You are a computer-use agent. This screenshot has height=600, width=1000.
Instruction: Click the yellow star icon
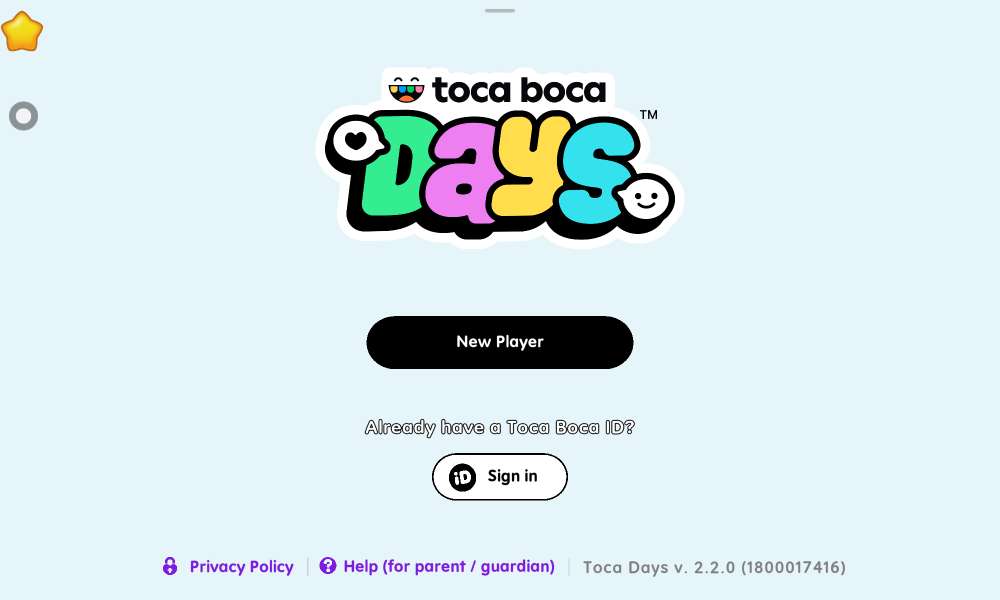tap(22, 31)
